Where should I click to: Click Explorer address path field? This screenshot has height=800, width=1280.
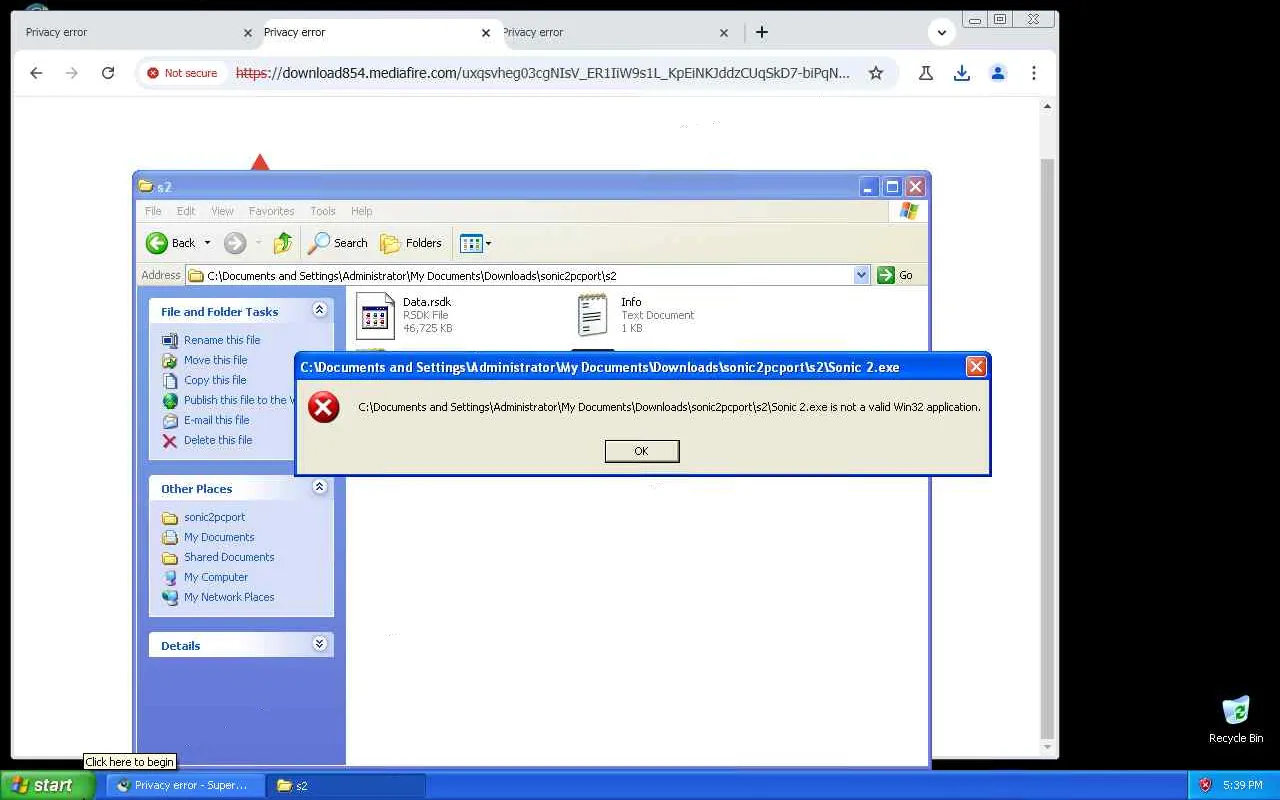pyautogui.click(x=520, y=275)
